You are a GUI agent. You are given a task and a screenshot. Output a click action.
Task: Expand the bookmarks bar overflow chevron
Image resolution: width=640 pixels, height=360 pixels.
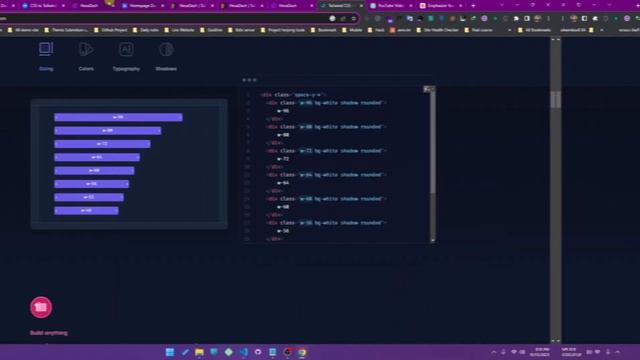click(x=509, y=30)
